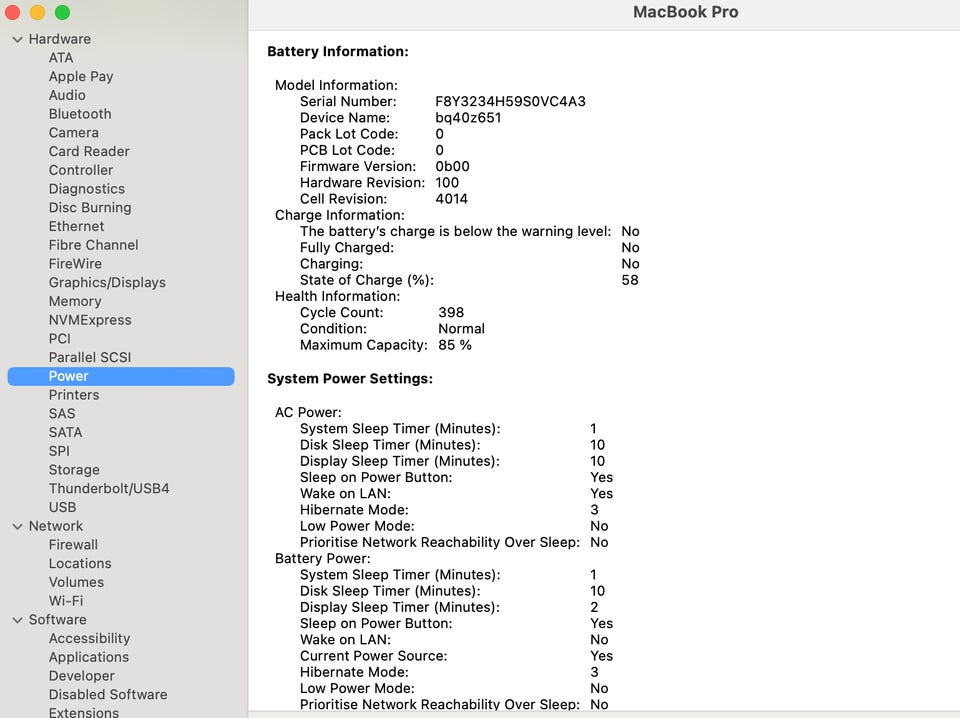Select SAS entry
This screenshot has height=718, width=960.
pyautogui.click(x=62, y=414)
